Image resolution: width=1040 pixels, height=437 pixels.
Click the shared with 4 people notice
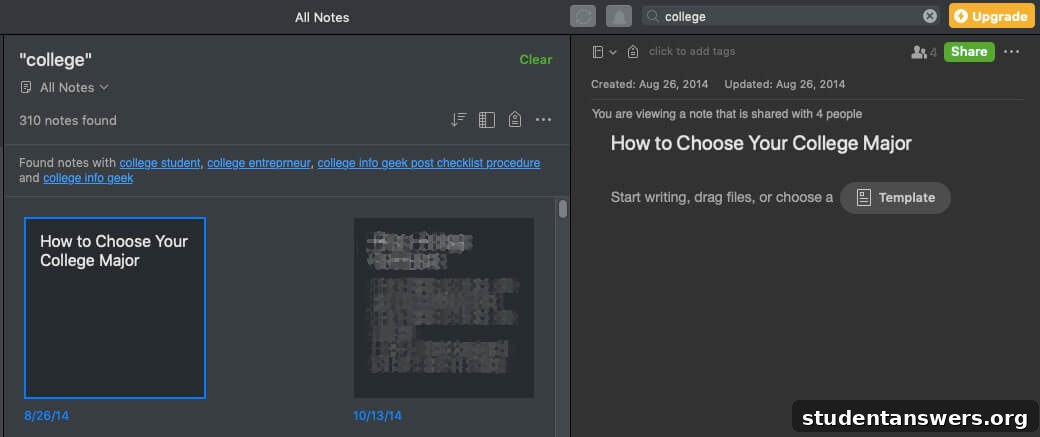tap(727, 114)
